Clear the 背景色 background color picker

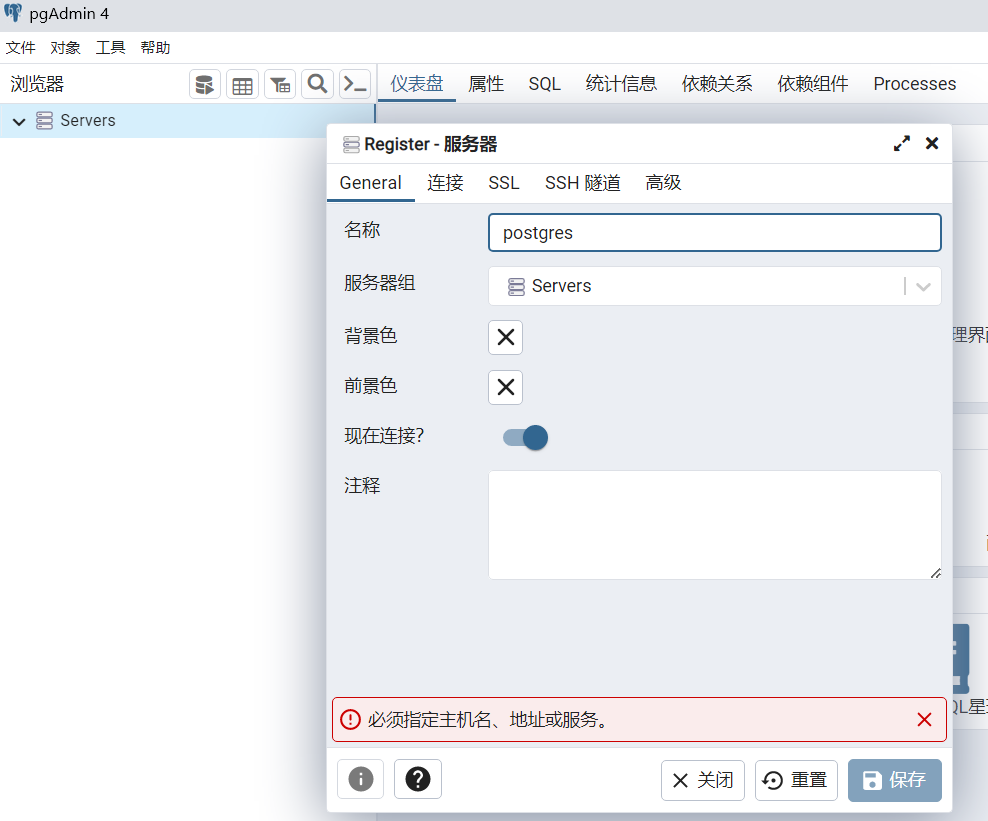point(505,337)
